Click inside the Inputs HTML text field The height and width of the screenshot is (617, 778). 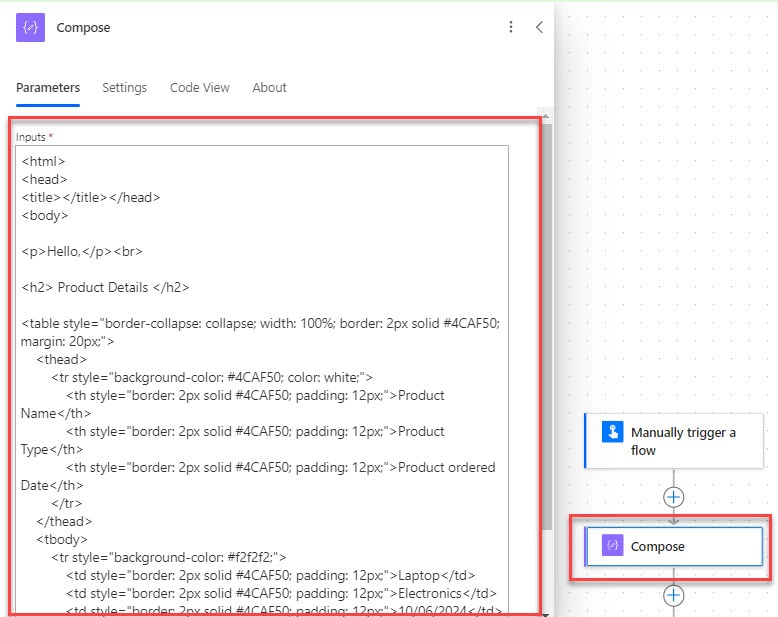(x=262, y=379)
